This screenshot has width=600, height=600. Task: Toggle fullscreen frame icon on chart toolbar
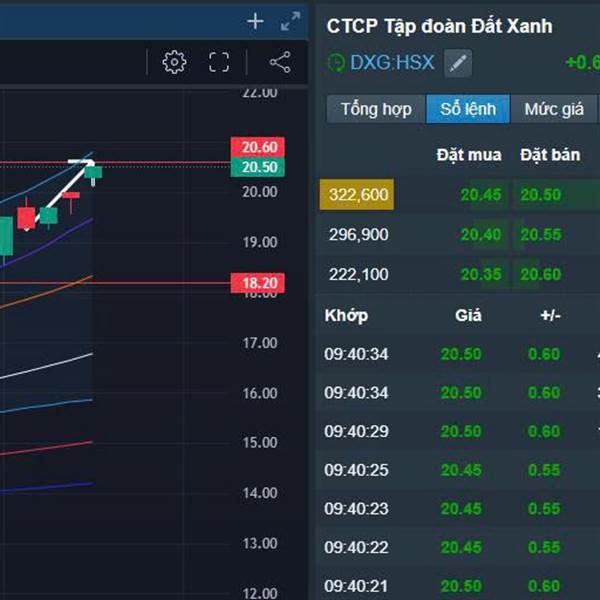point(219,62)
